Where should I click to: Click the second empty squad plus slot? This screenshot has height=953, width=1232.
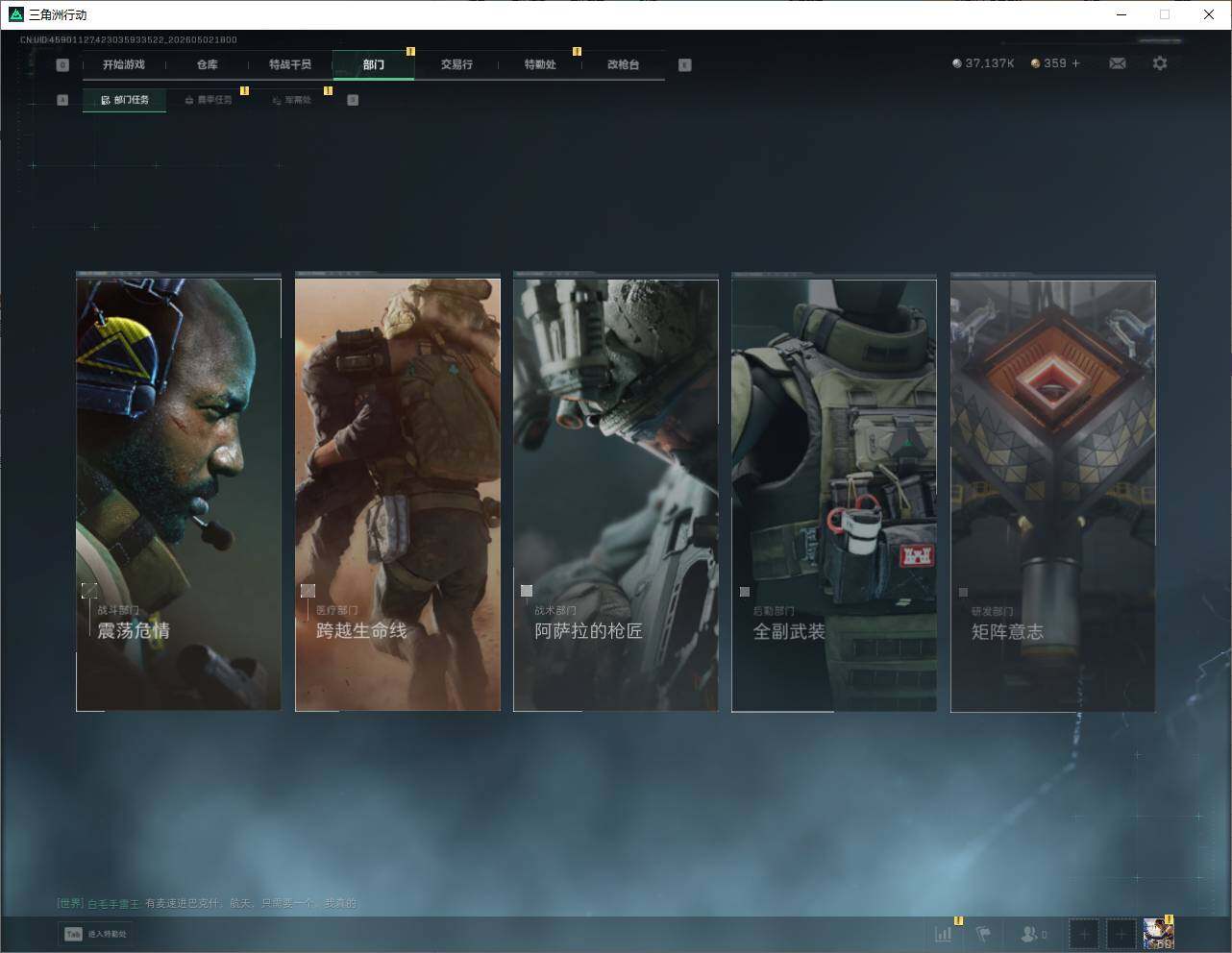pos(1121,933)
